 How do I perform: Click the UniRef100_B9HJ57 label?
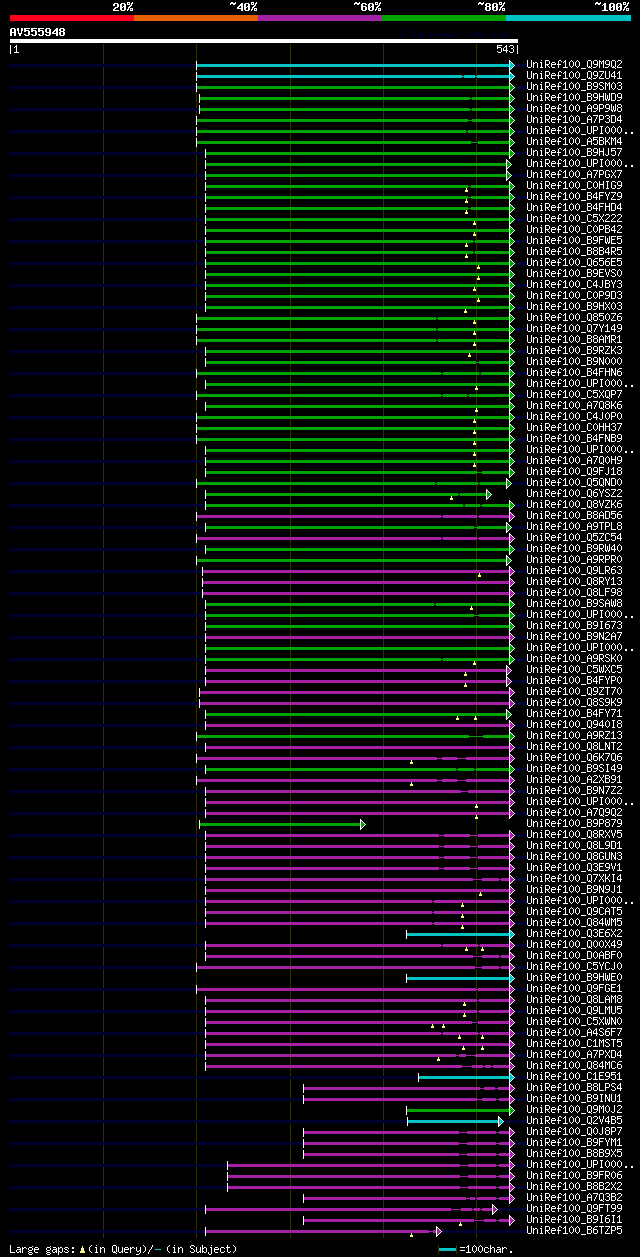point(574,152)
